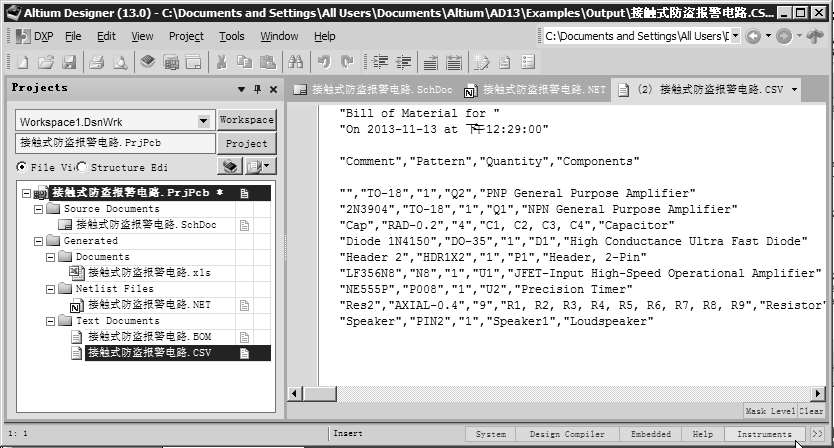Open the Workspace1.DsnWrk dropdown

point(207,121)
